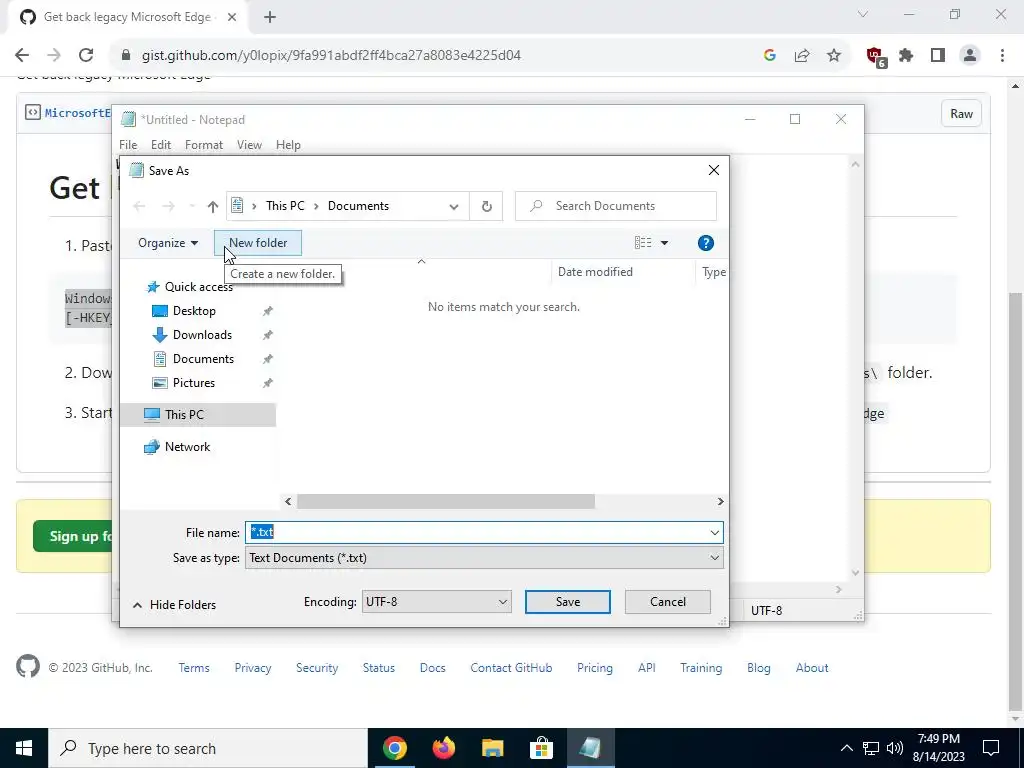
Task: Click the share page icon in Chrome
Action: (802, 56)
